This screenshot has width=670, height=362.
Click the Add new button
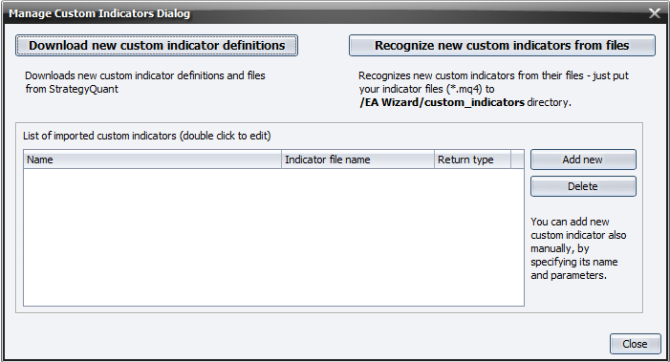[583, 159]
